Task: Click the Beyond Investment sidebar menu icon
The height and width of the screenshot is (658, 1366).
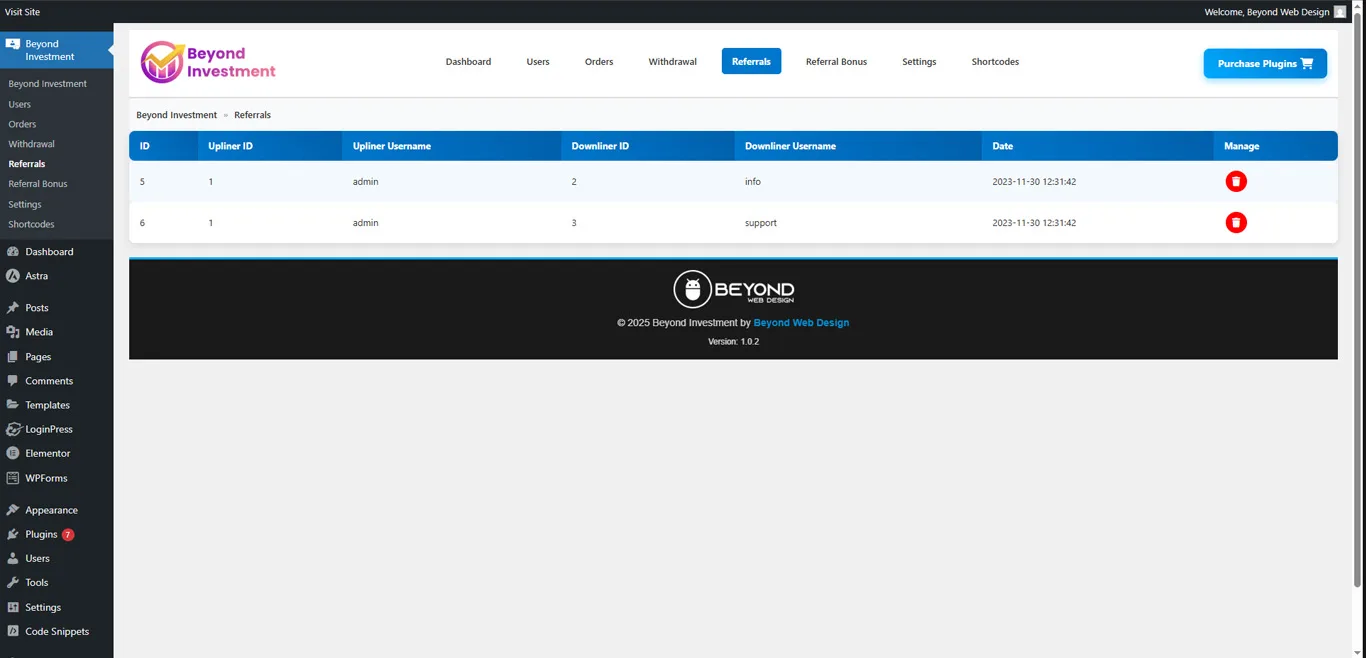Action: 12,44
